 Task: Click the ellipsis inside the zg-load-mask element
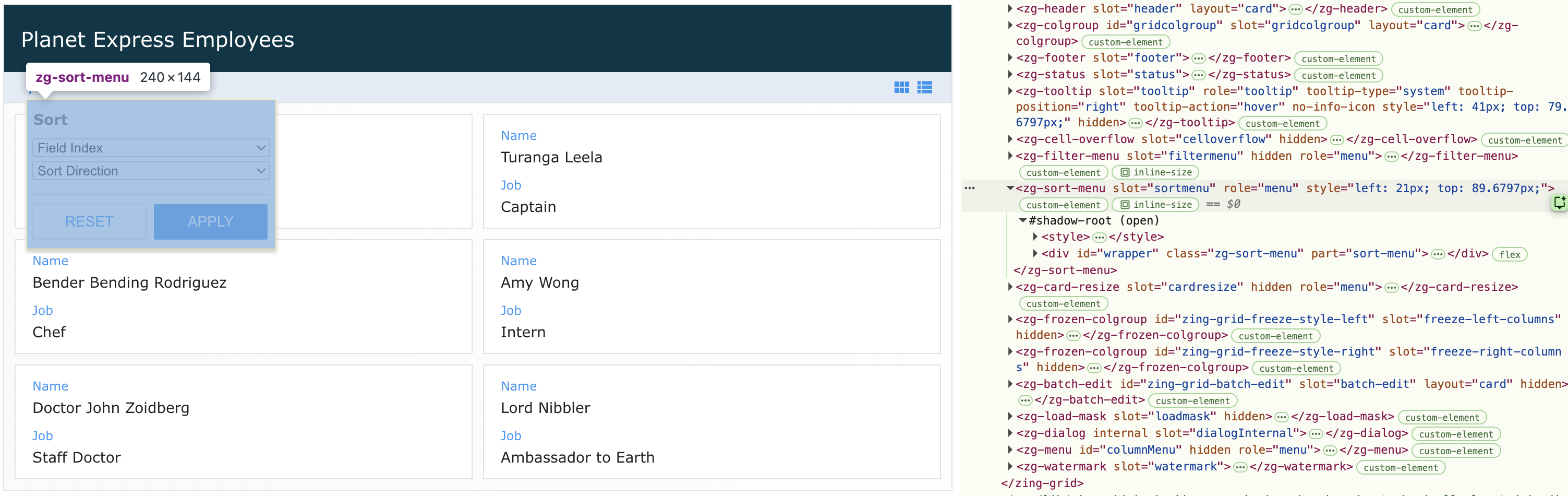[x=1281, y=417]
